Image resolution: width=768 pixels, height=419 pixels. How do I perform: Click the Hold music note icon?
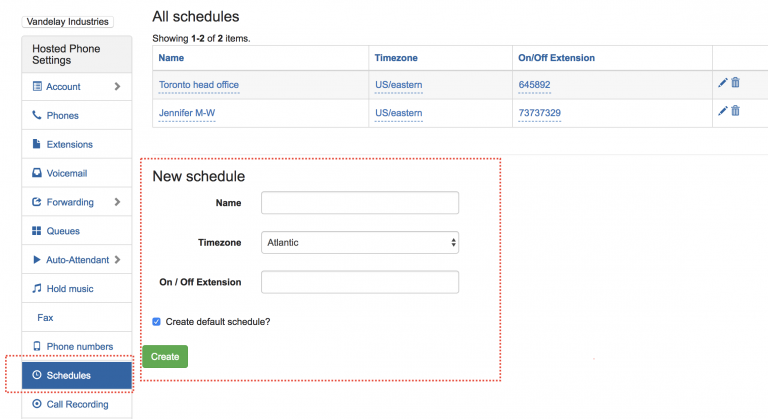click(37, 288)
